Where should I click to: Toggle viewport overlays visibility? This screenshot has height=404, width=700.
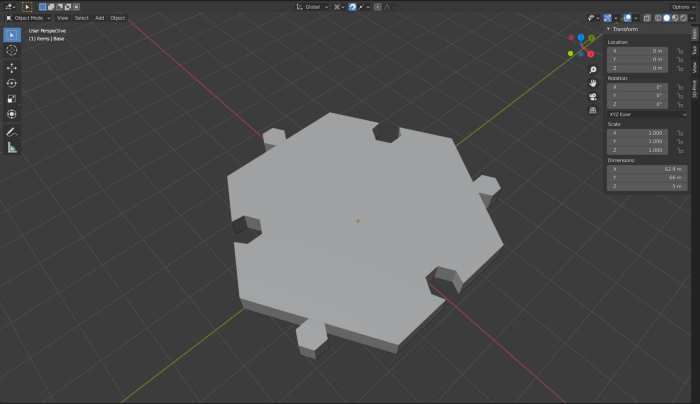[627, 18]
